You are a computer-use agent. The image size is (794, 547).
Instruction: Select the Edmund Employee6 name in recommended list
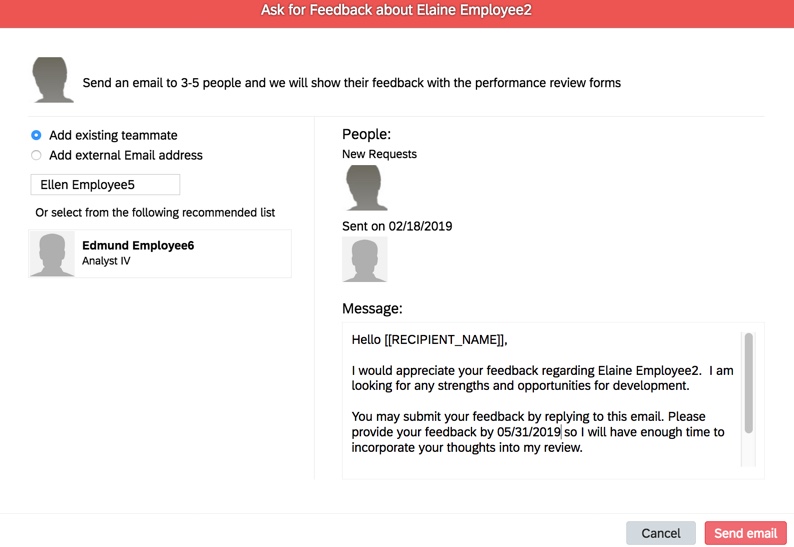138,245
